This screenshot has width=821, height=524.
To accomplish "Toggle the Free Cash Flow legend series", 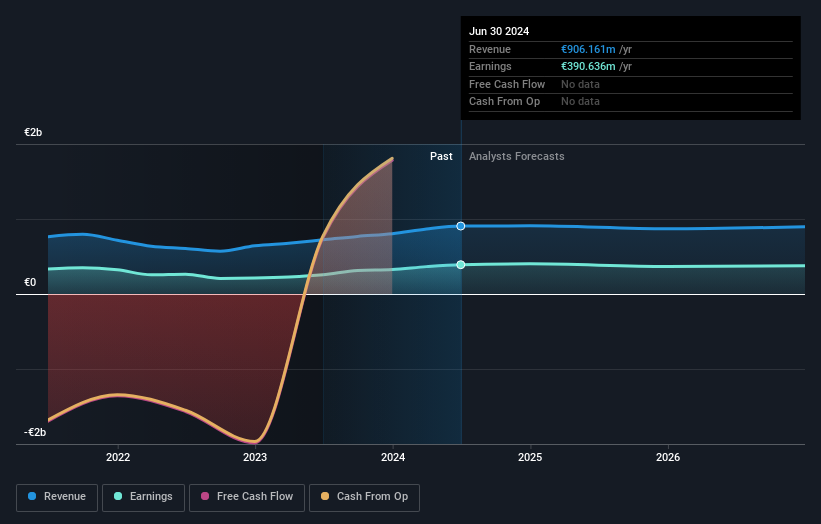I will pyautogui.click(x=247, y=497).
